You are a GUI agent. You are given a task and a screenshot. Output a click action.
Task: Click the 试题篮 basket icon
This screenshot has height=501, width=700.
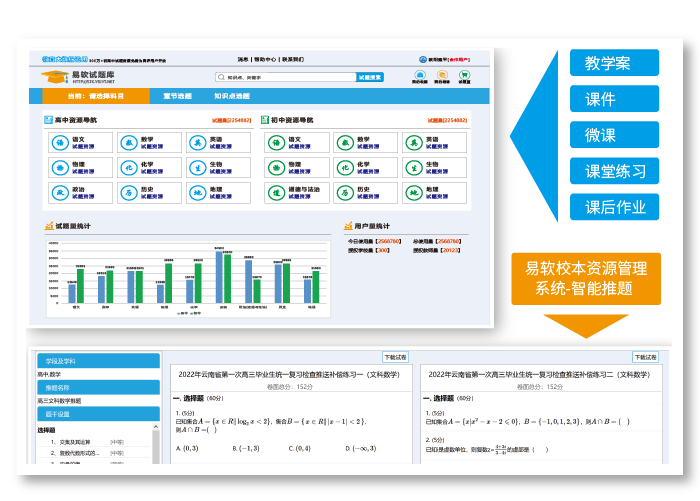[x=465, y=76]
